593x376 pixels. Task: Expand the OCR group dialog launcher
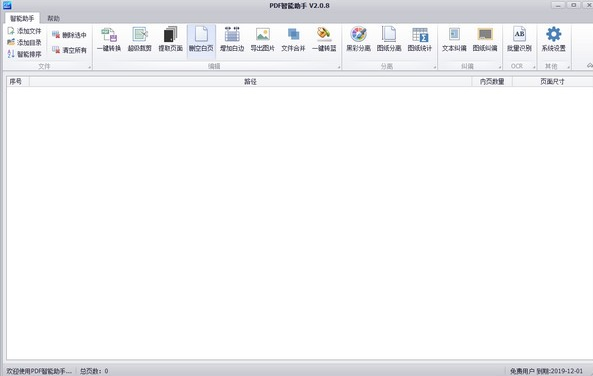pos(534,67)
